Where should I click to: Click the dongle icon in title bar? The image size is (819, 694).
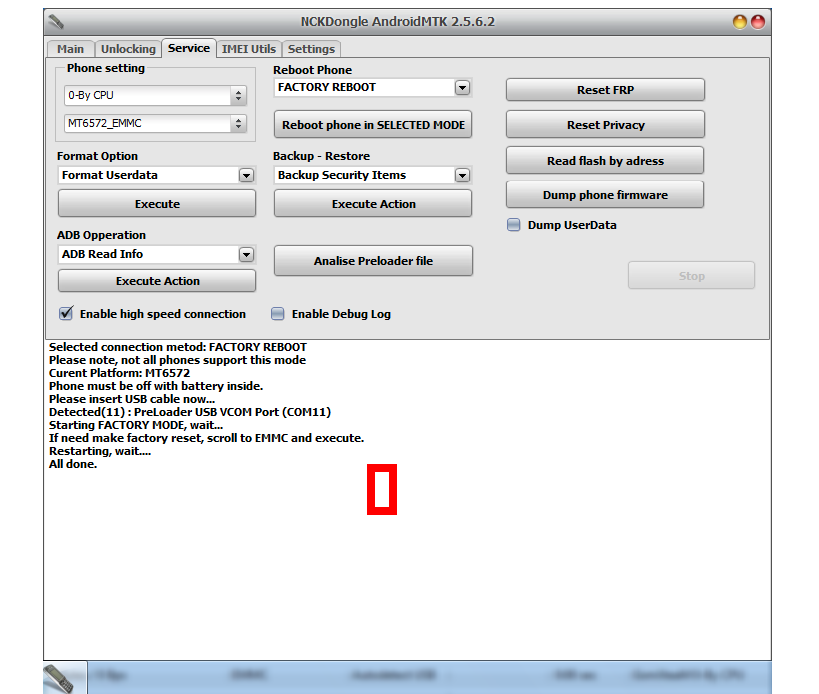56,22
